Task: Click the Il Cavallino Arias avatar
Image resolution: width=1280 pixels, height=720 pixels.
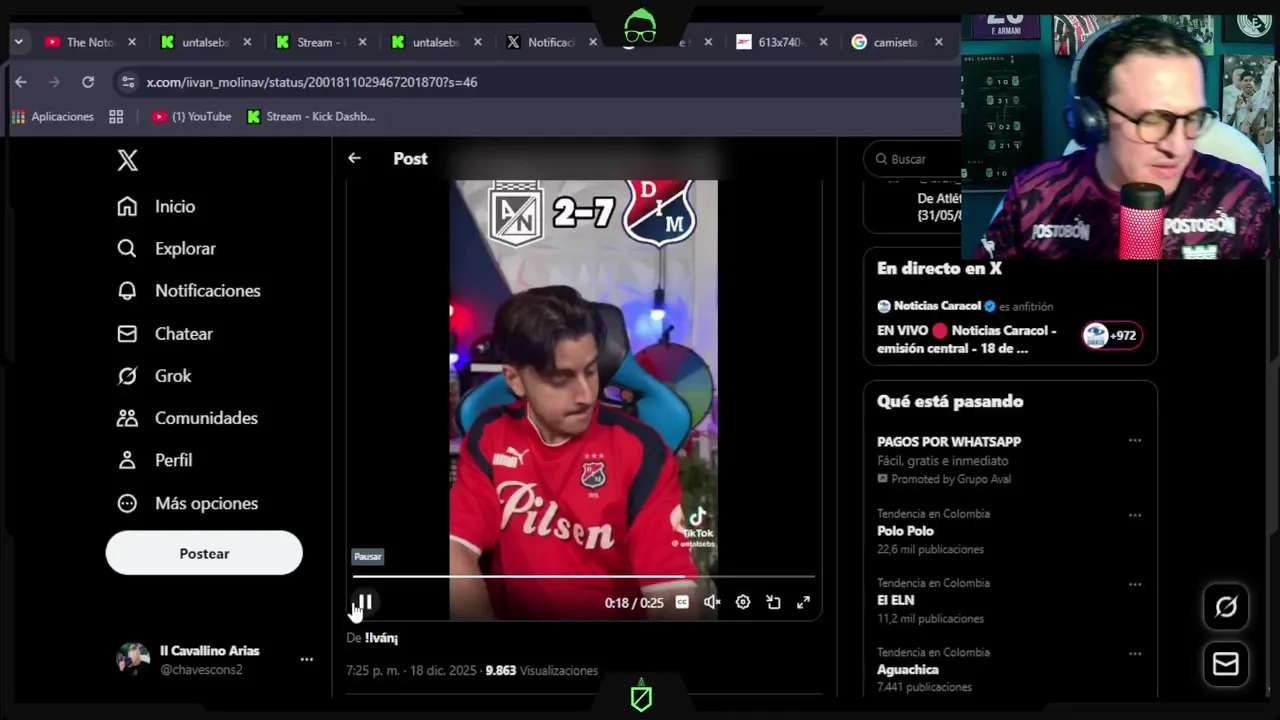Action: [x=133, y=659]
